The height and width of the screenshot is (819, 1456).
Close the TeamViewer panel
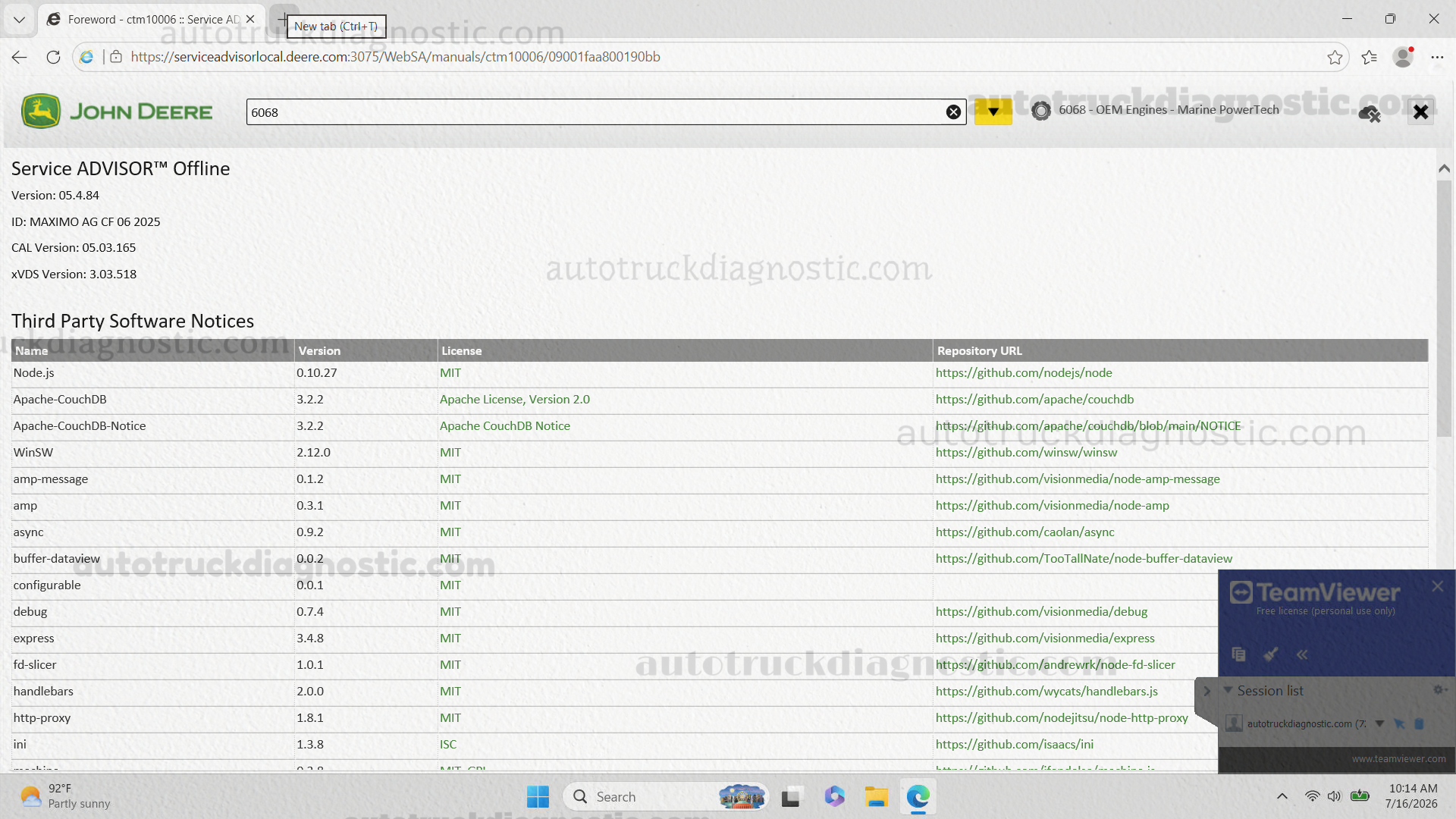click(x=1437, y=586)
